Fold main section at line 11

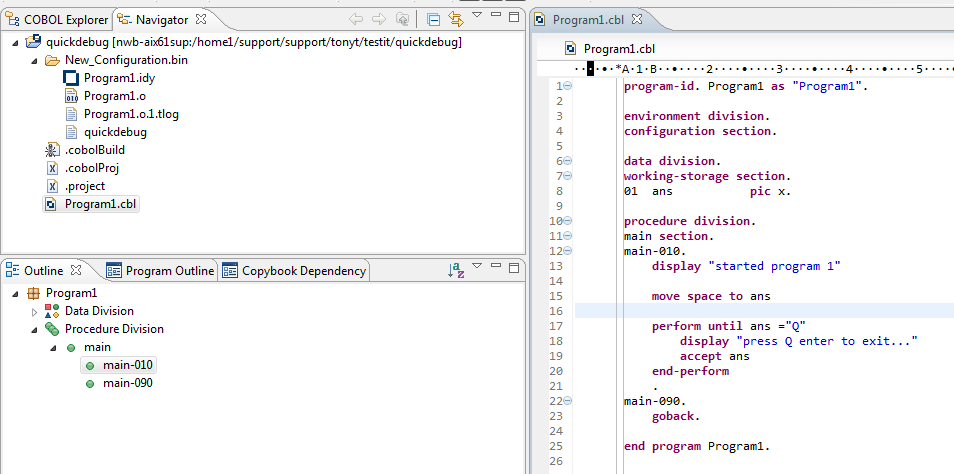(567, 236)
